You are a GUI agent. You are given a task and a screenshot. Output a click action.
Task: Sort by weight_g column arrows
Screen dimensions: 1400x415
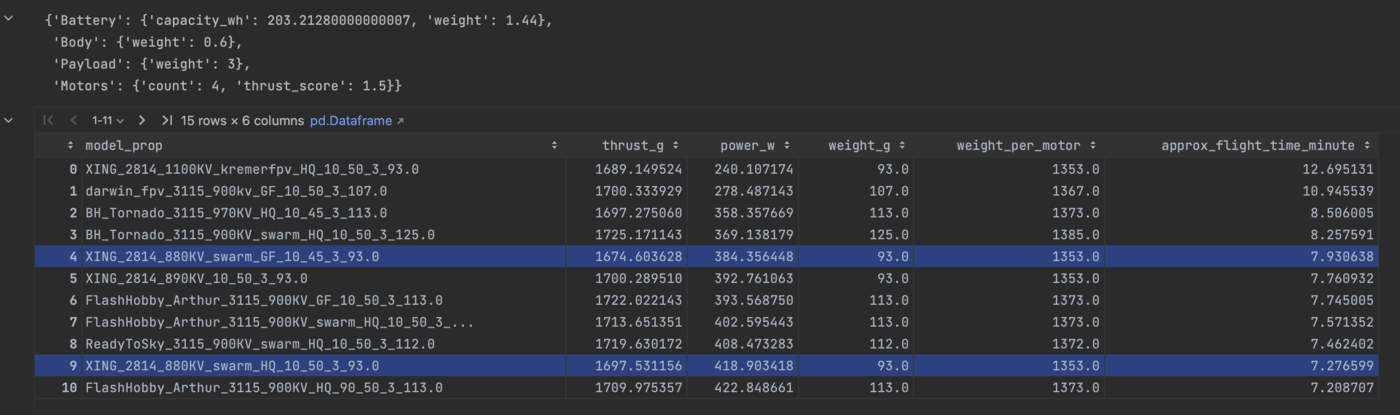click(902, 145)
